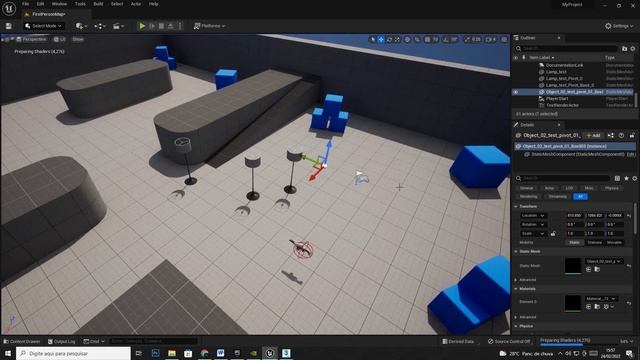Open the Tools menu
The image size is (640, 360).
[80, 4]
